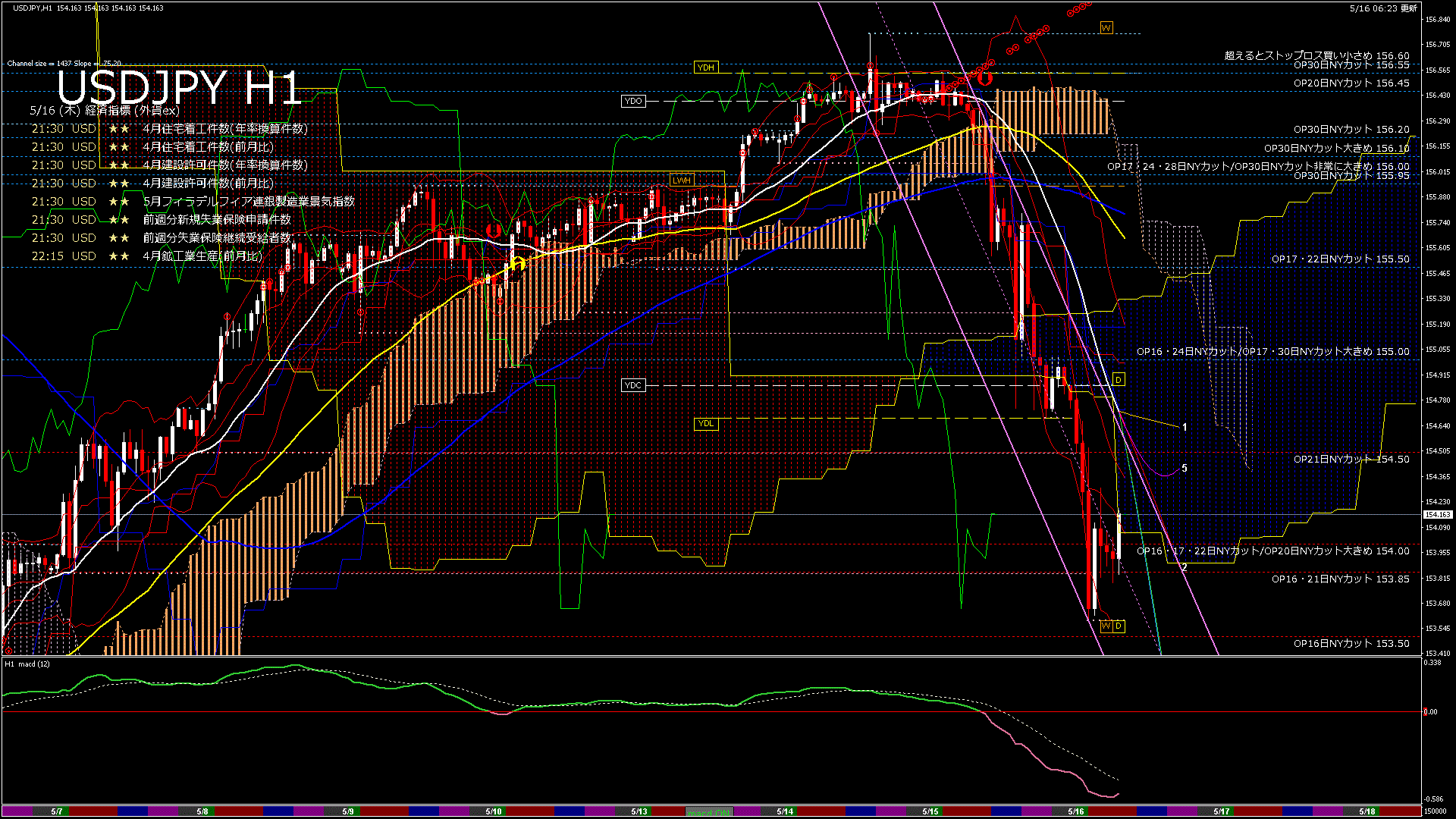Click the large USDJPY H1 chart title
This screenshot has height=819, width=1456.
click(180, 88)
